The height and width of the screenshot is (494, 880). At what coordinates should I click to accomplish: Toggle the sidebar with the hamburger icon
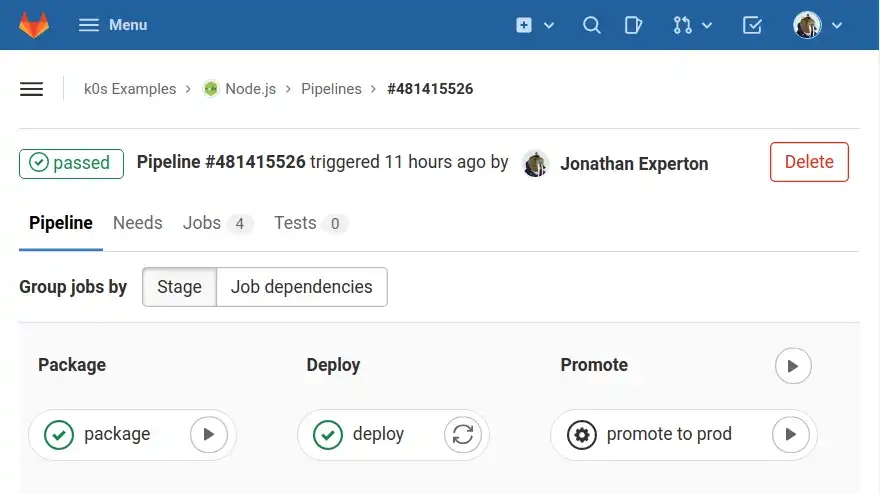click(31, 89)
